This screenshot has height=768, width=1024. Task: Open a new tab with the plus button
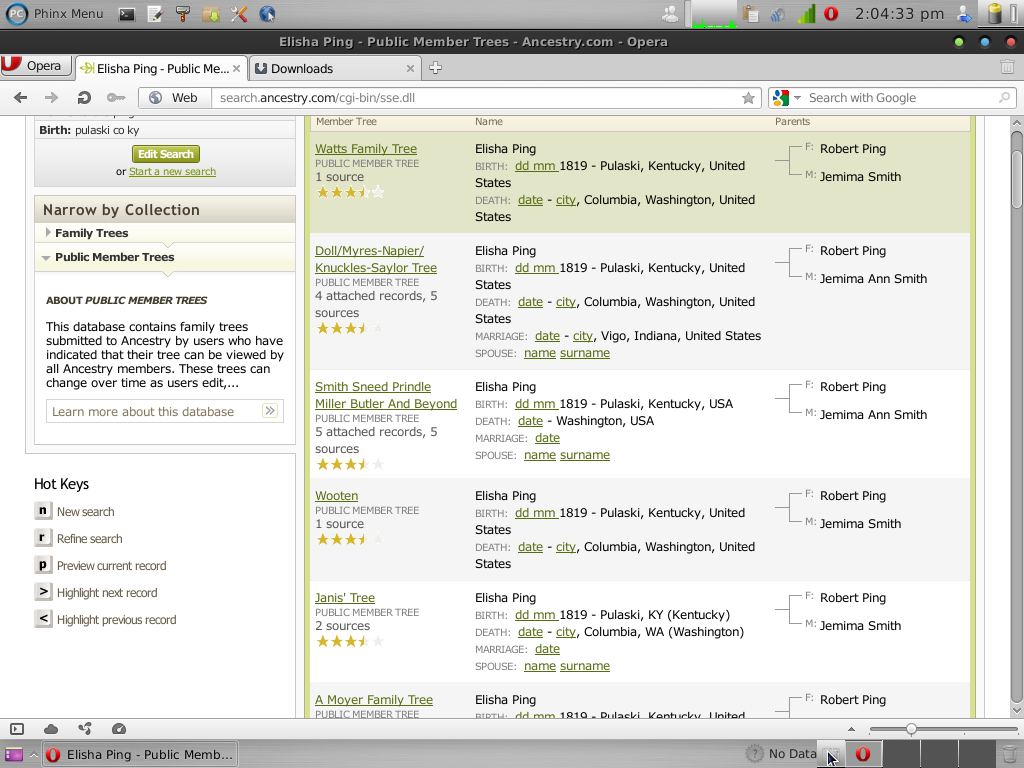click(x=436, y=68)
